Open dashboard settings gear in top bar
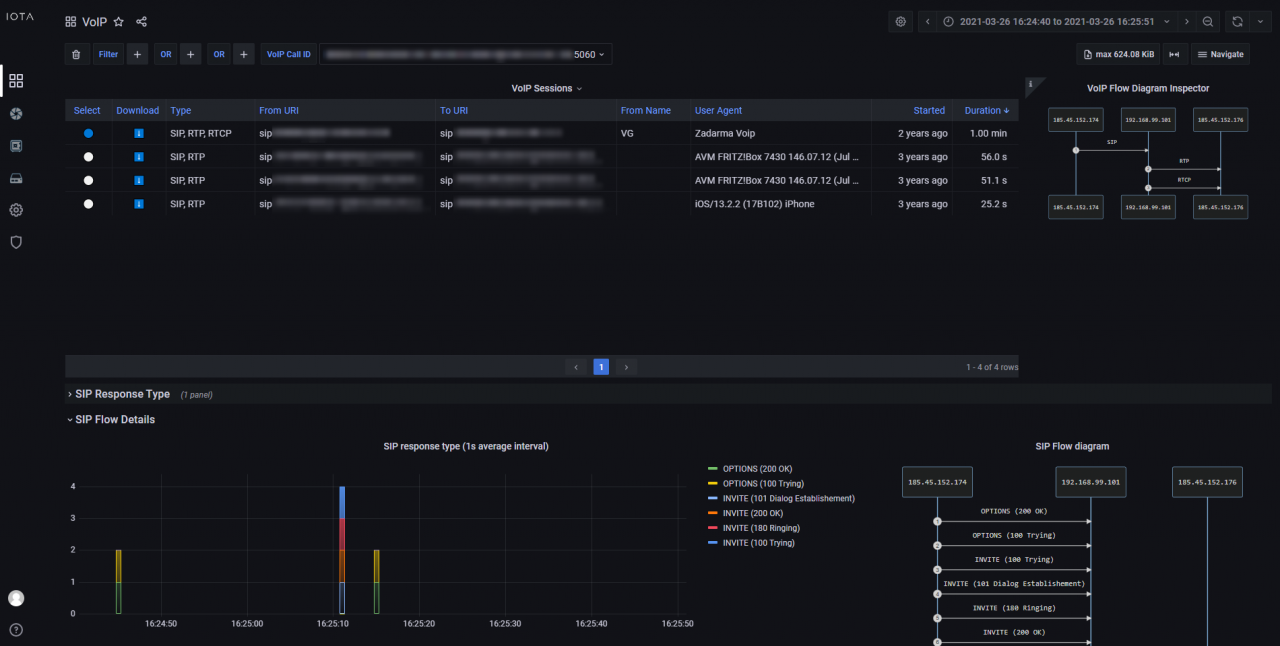 (x=901, y=22)
